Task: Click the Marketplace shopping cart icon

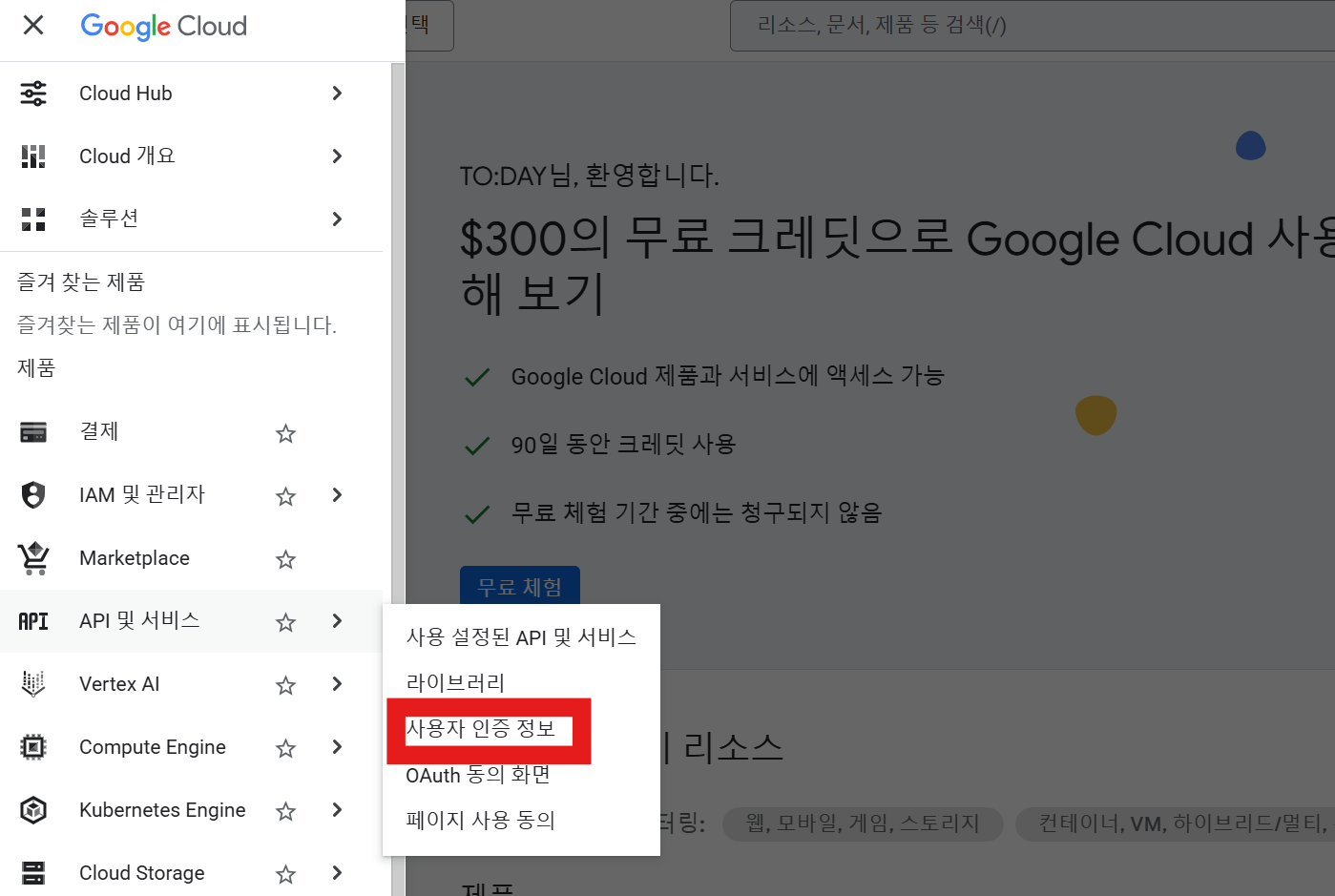Action: tap(33, 558)
